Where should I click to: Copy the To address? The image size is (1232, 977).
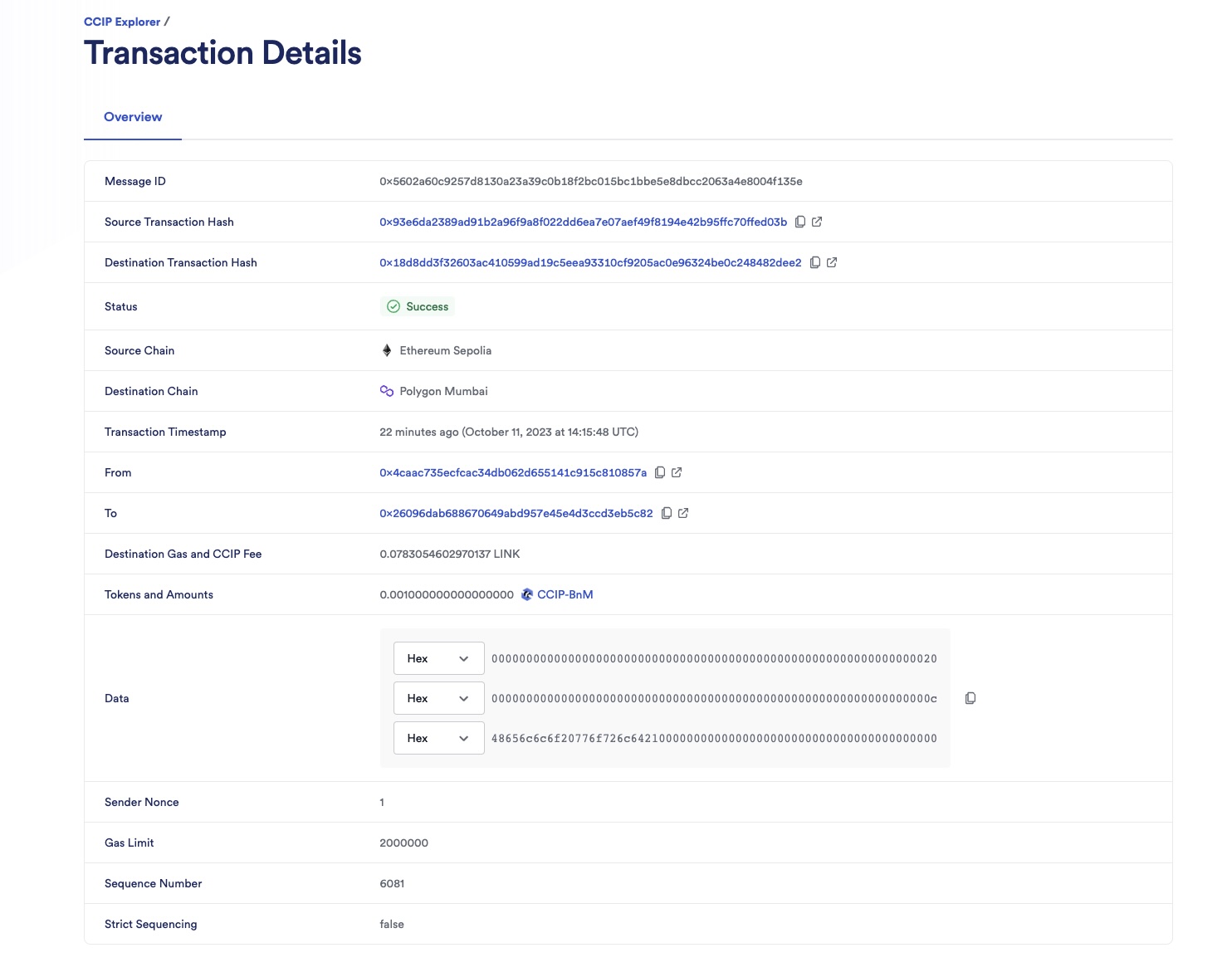coord(667,513)
